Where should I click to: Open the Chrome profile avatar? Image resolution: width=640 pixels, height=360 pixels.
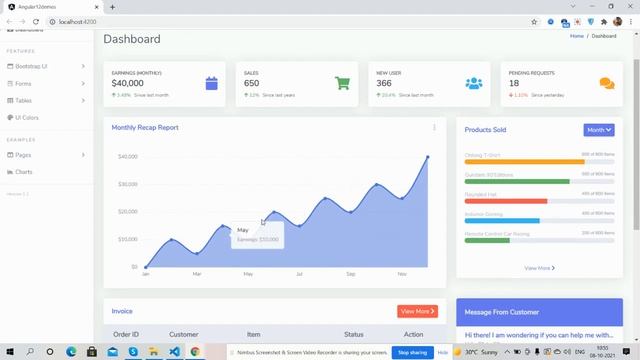pos(618,22)
